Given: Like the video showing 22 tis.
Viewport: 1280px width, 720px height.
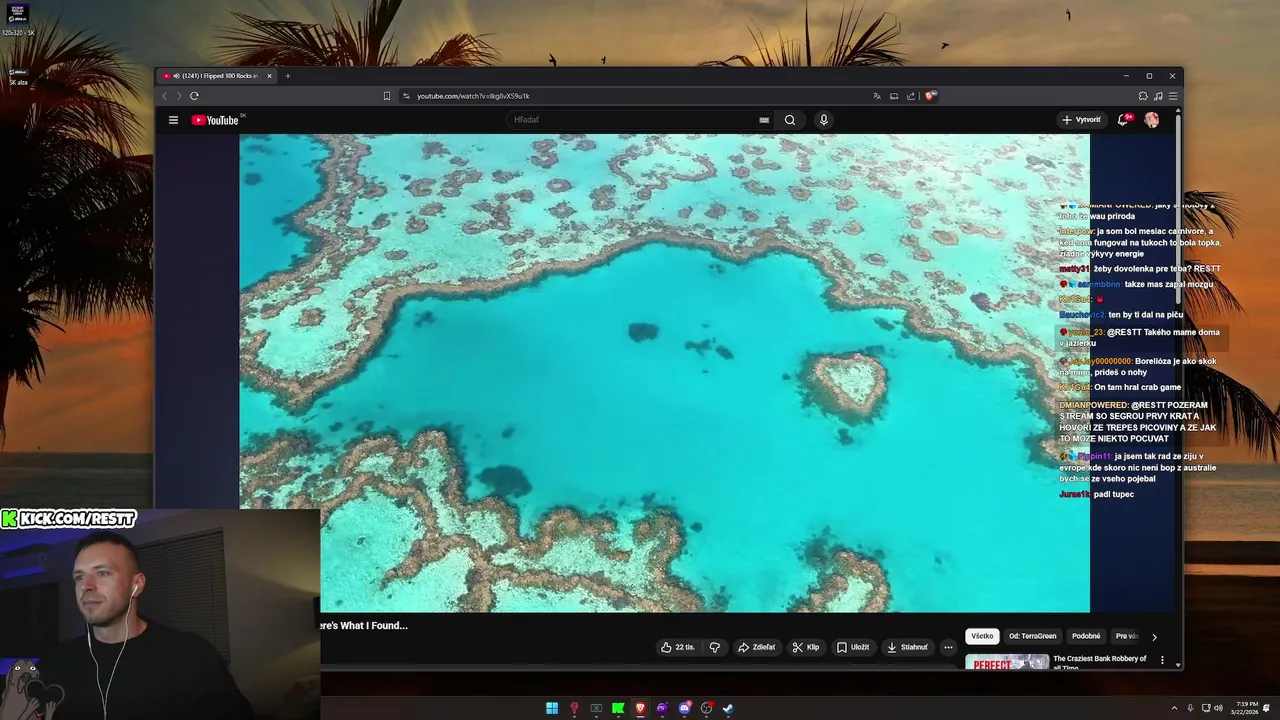Looking at the screenshot, I should click(677, 647).
